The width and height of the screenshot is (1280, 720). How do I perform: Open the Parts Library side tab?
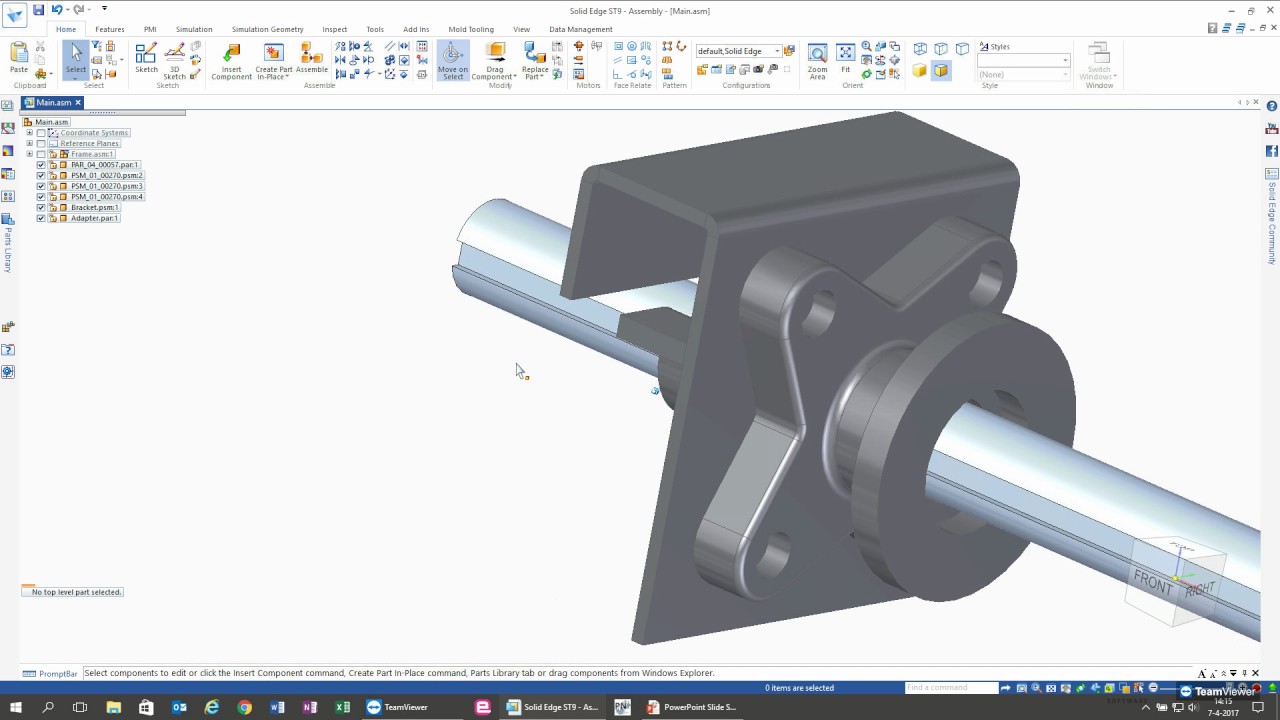[x=8, y=241]
